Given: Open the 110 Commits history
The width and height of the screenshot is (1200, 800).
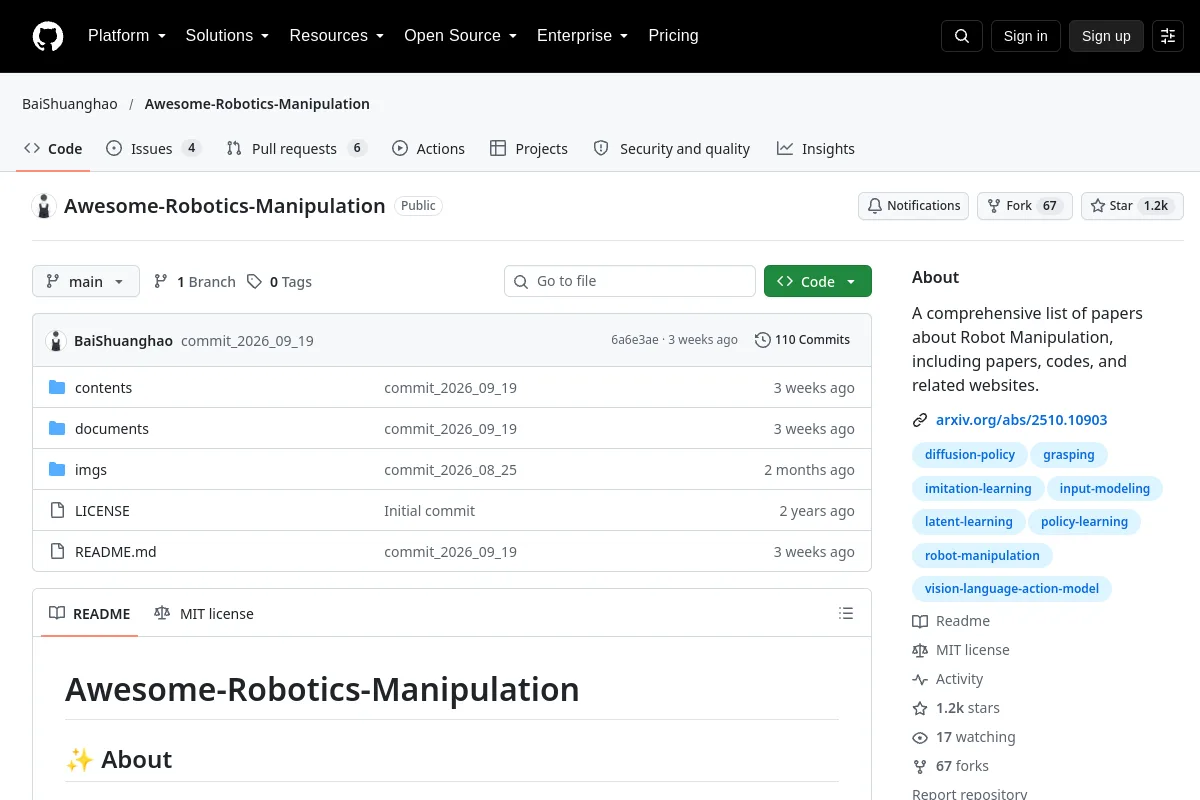Looking at the screenshot, I should (802, 340).
